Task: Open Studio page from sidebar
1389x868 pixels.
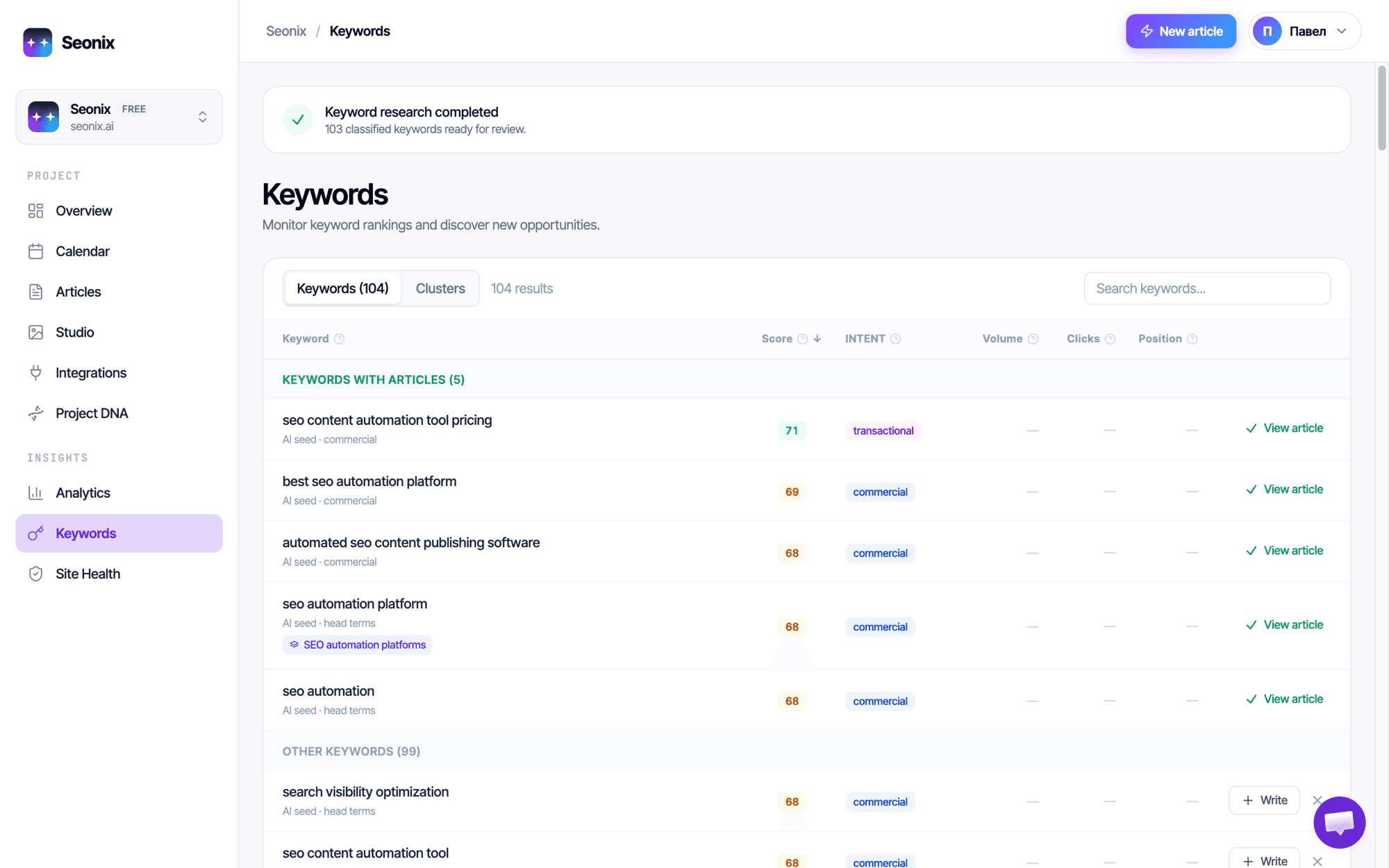Action: coord(119,333)
